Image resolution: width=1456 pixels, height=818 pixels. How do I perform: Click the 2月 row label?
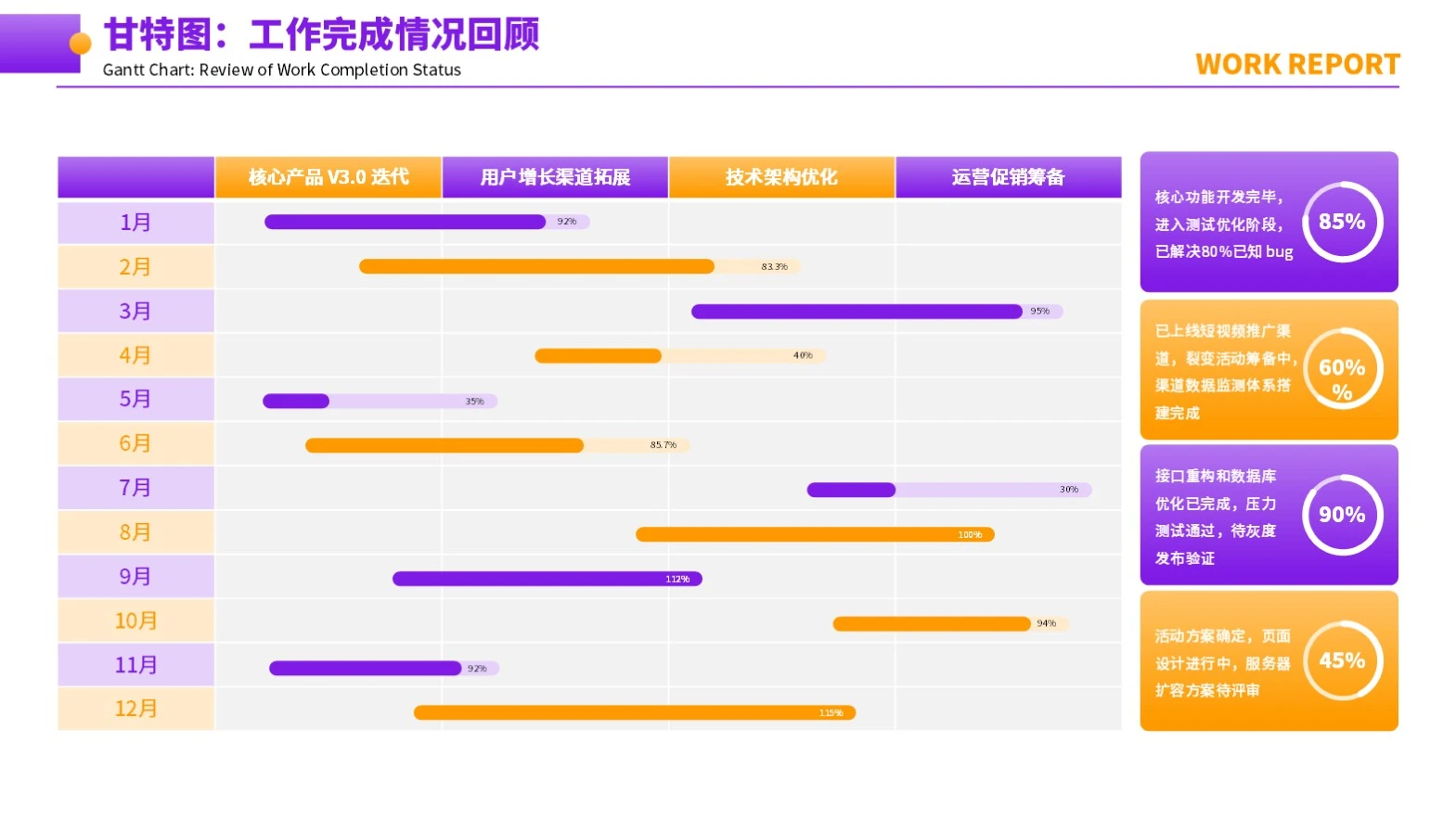tap(135, 267)
